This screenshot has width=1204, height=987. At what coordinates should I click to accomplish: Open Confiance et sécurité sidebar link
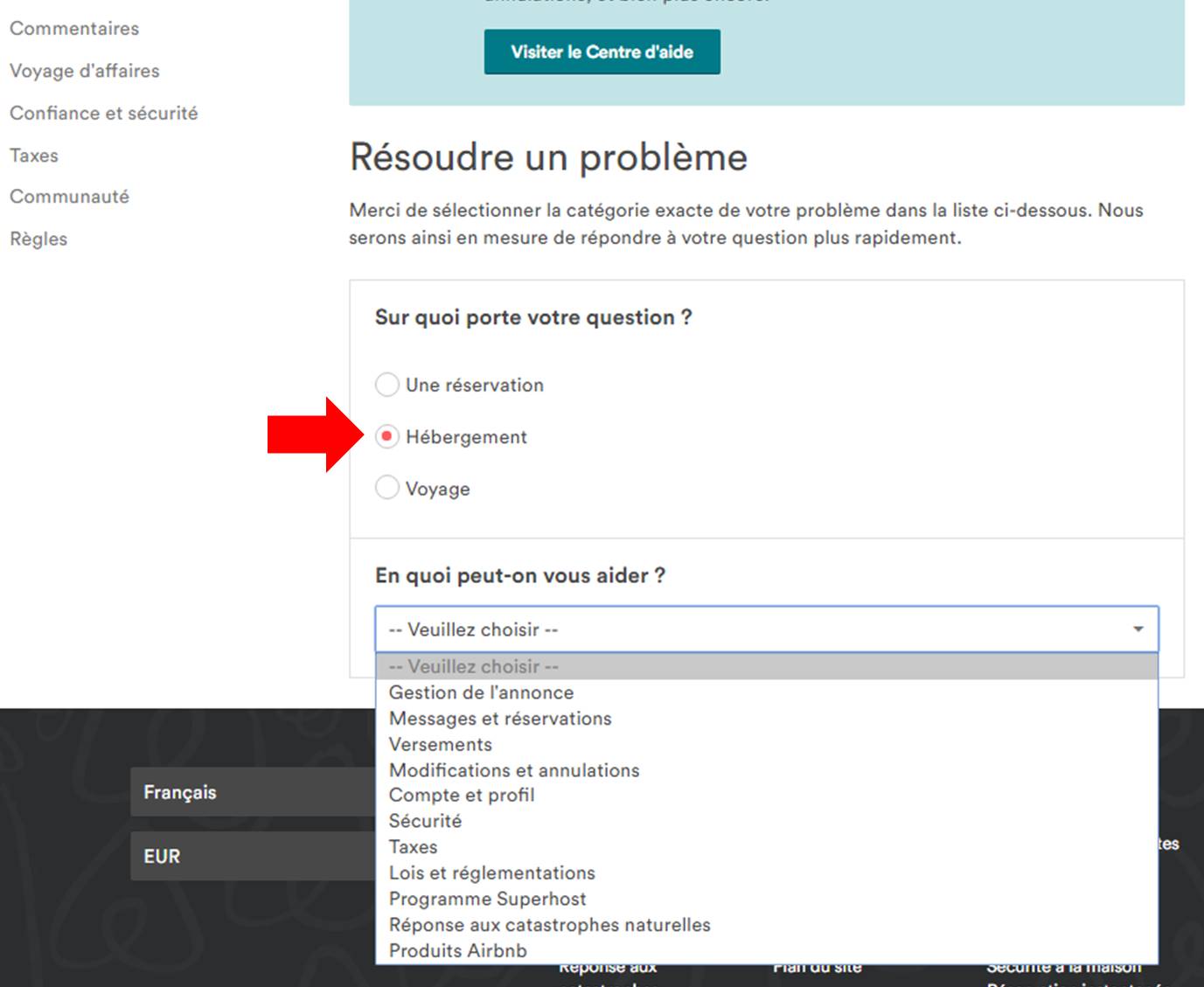103,113
